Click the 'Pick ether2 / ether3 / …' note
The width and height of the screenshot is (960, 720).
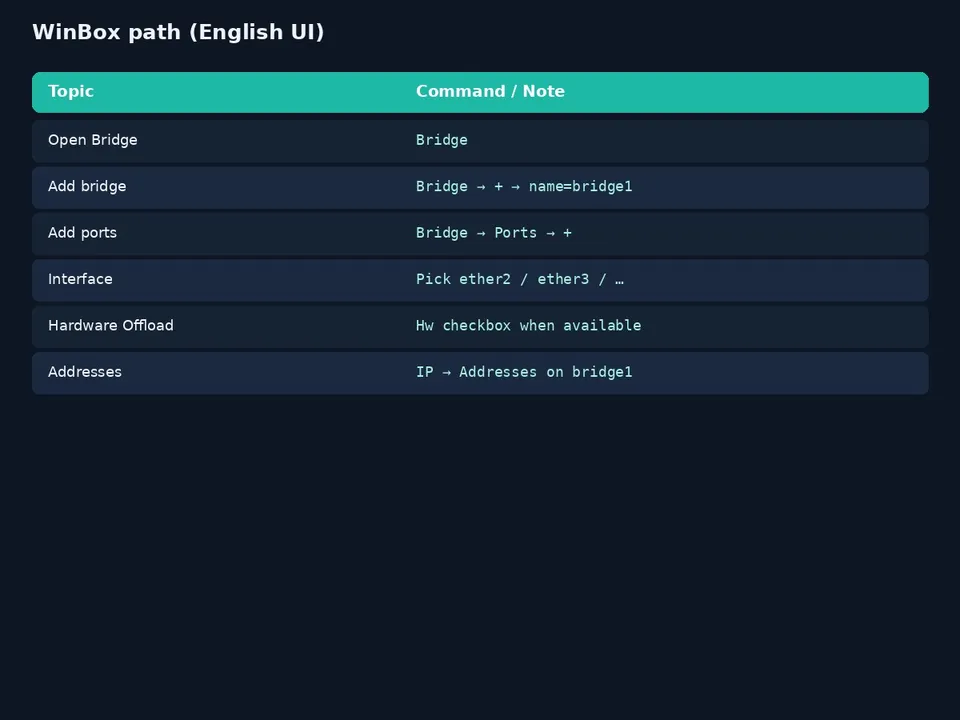tap(520, 279)
